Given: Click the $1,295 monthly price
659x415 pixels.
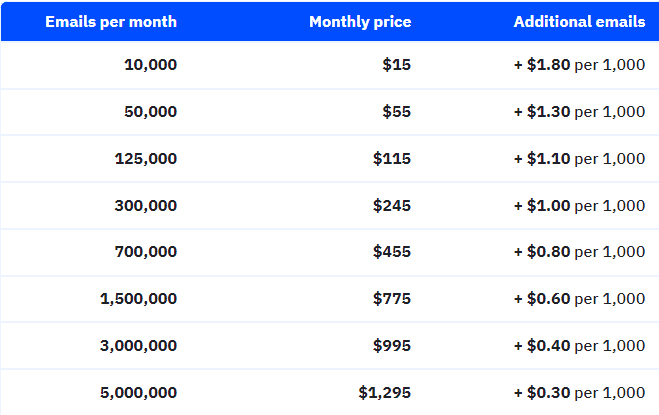Looking at the screenshot, I should [x=385, y=392].
